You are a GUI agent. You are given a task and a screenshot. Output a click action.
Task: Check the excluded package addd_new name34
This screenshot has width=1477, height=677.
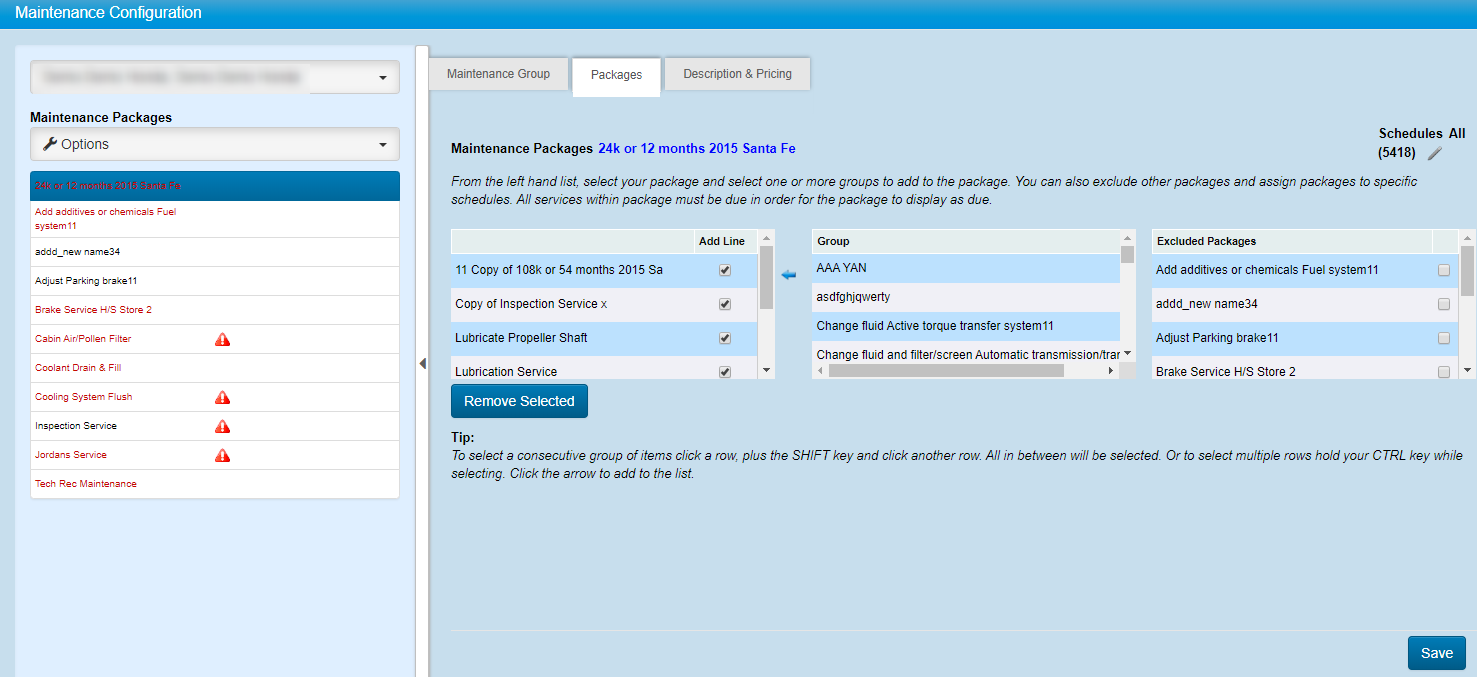[1443, 304]
